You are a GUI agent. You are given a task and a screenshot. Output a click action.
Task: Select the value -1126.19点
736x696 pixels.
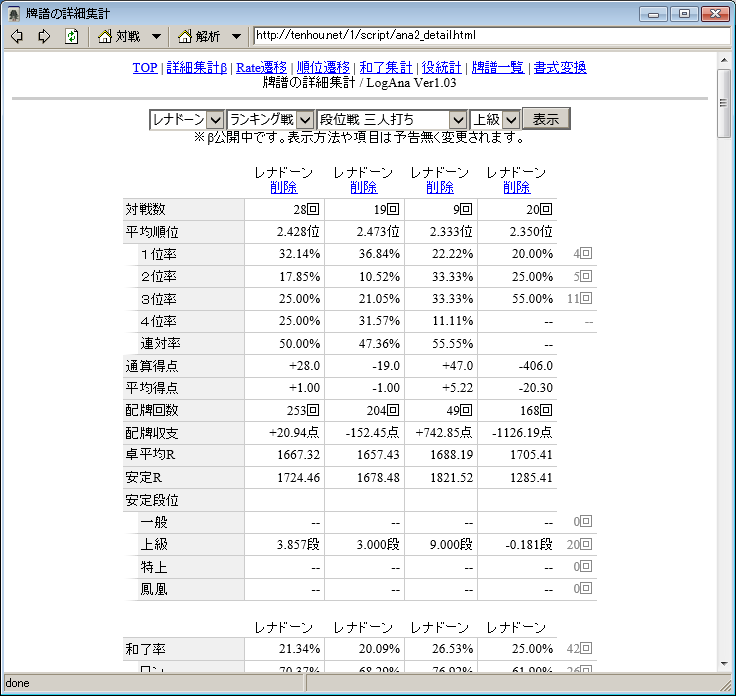click(522, 433)
